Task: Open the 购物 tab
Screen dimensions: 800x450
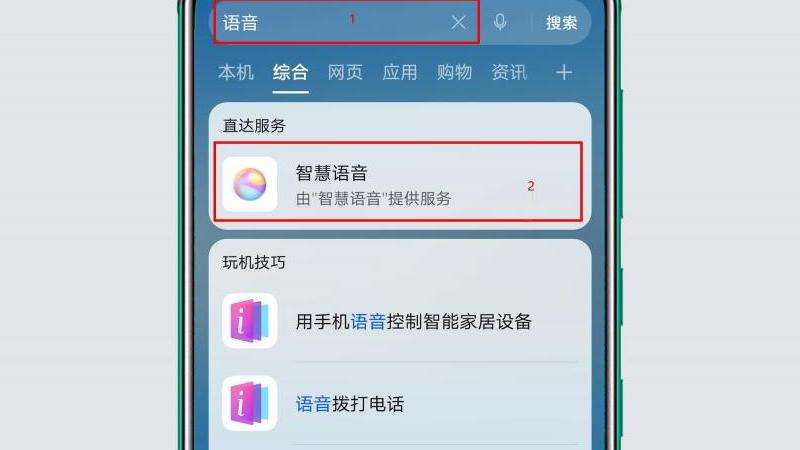Action: (454, 72)
